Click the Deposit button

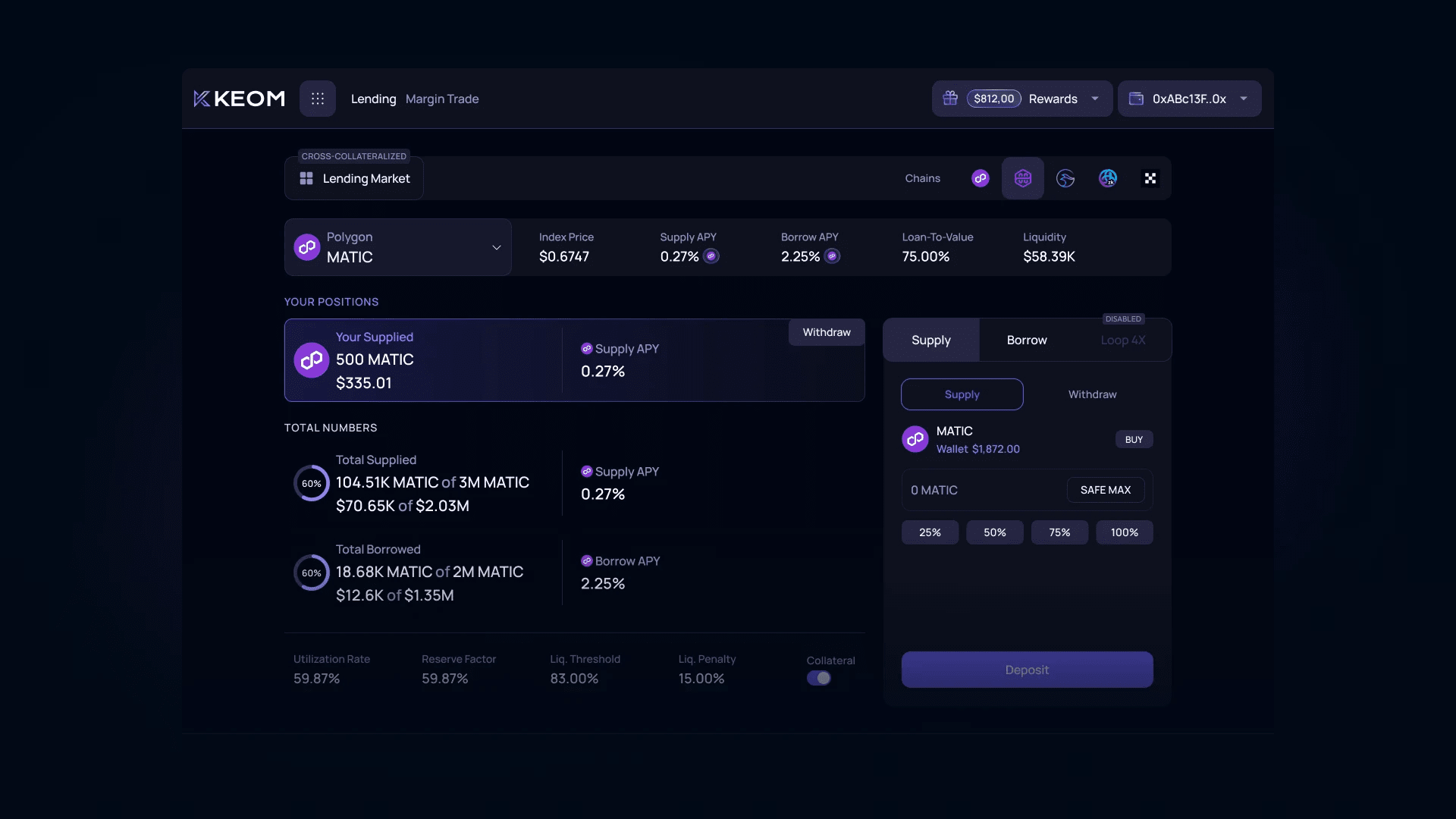1027,670
